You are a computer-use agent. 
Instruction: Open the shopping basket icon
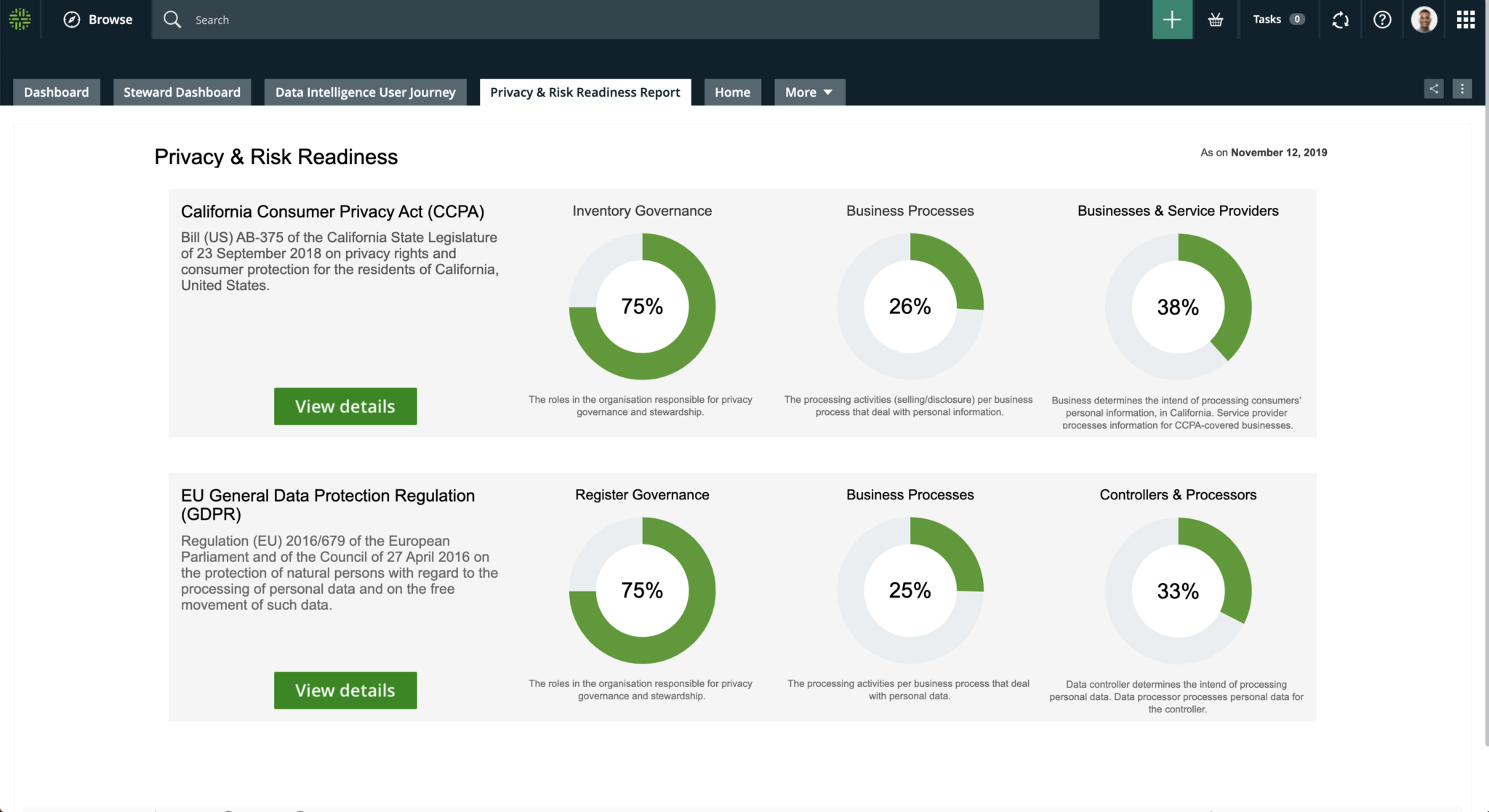coord(1216,19)
